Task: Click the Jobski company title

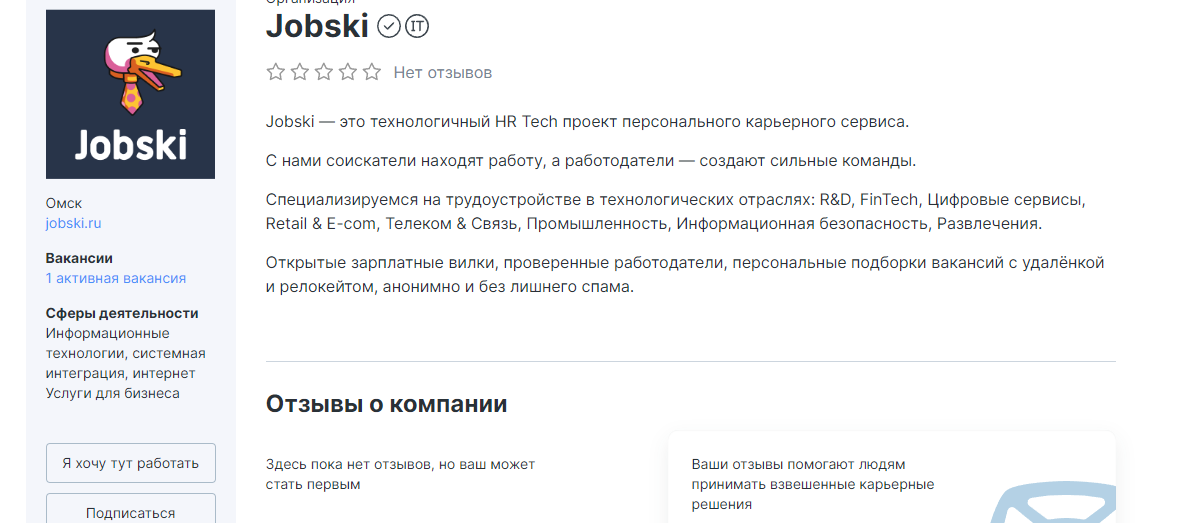Action: click(317, 26)
